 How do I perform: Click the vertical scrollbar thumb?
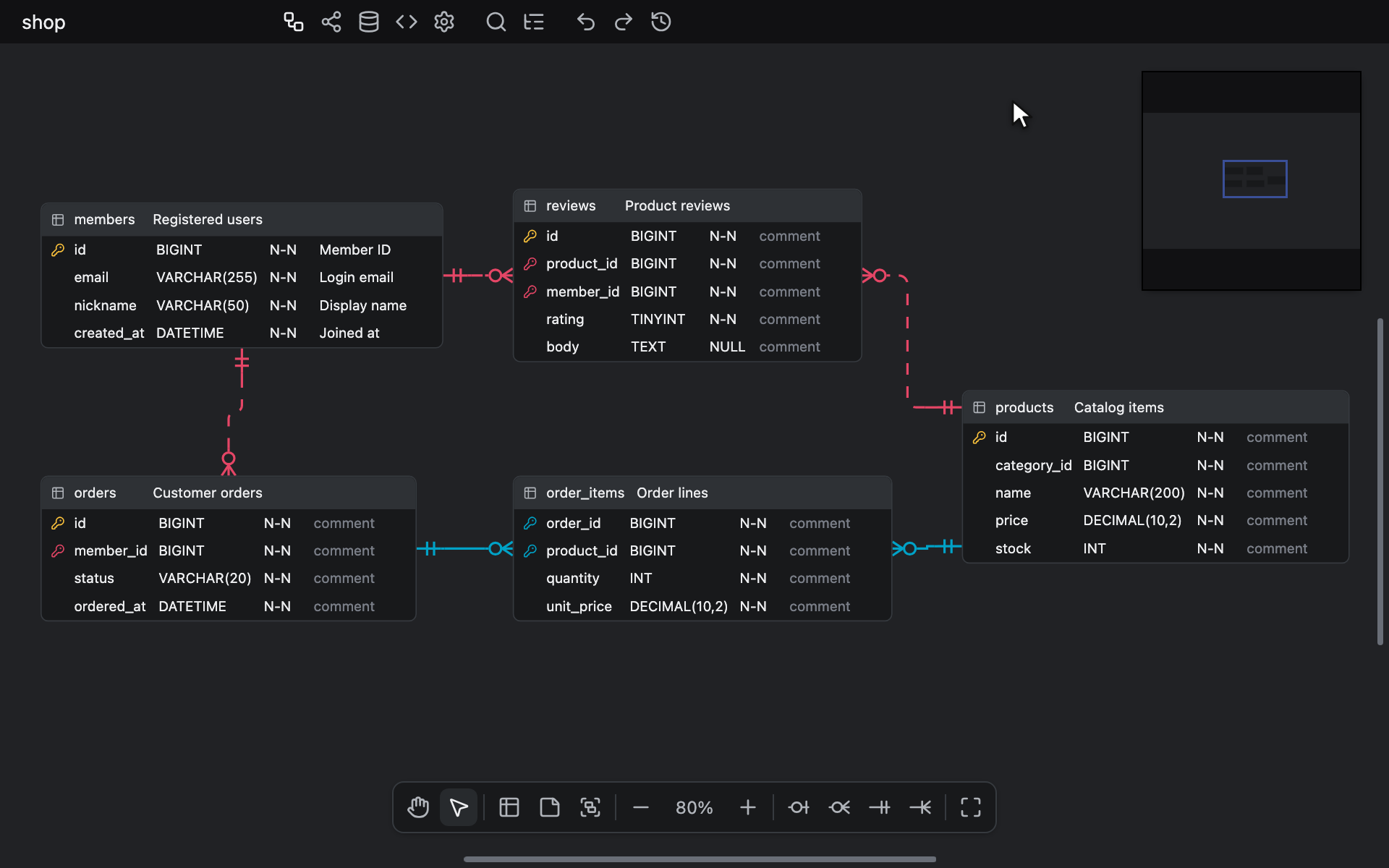(1380, 482)
